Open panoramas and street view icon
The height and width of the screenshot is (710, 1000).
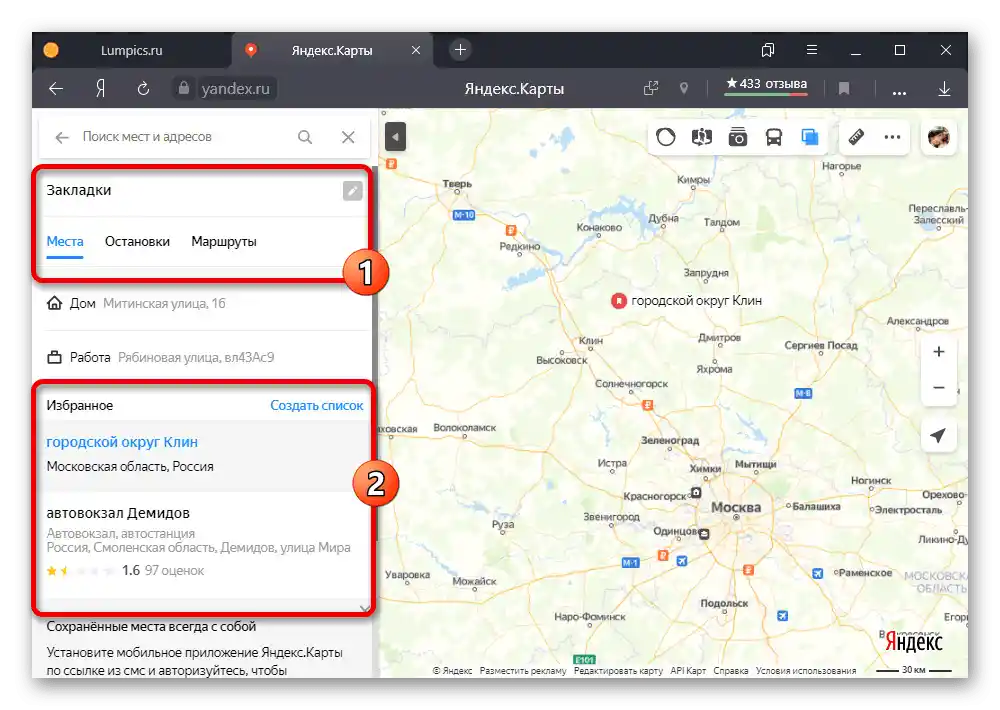[702, 137]
